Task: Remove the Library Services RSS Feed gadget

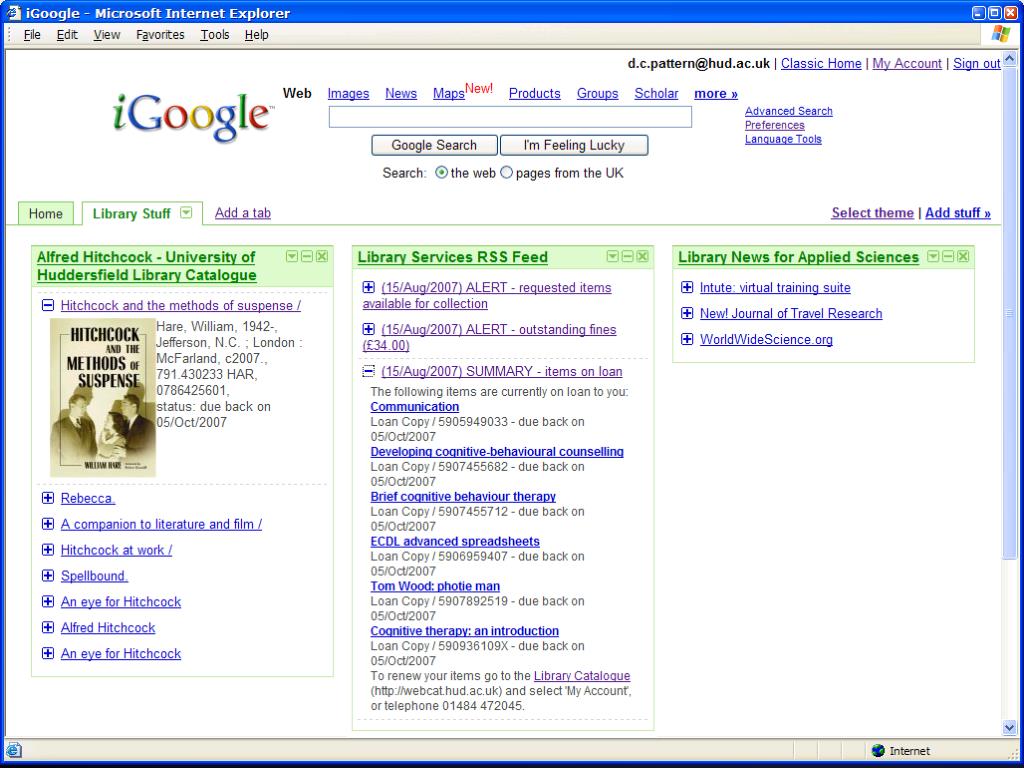Action: (x=643, y=257)
